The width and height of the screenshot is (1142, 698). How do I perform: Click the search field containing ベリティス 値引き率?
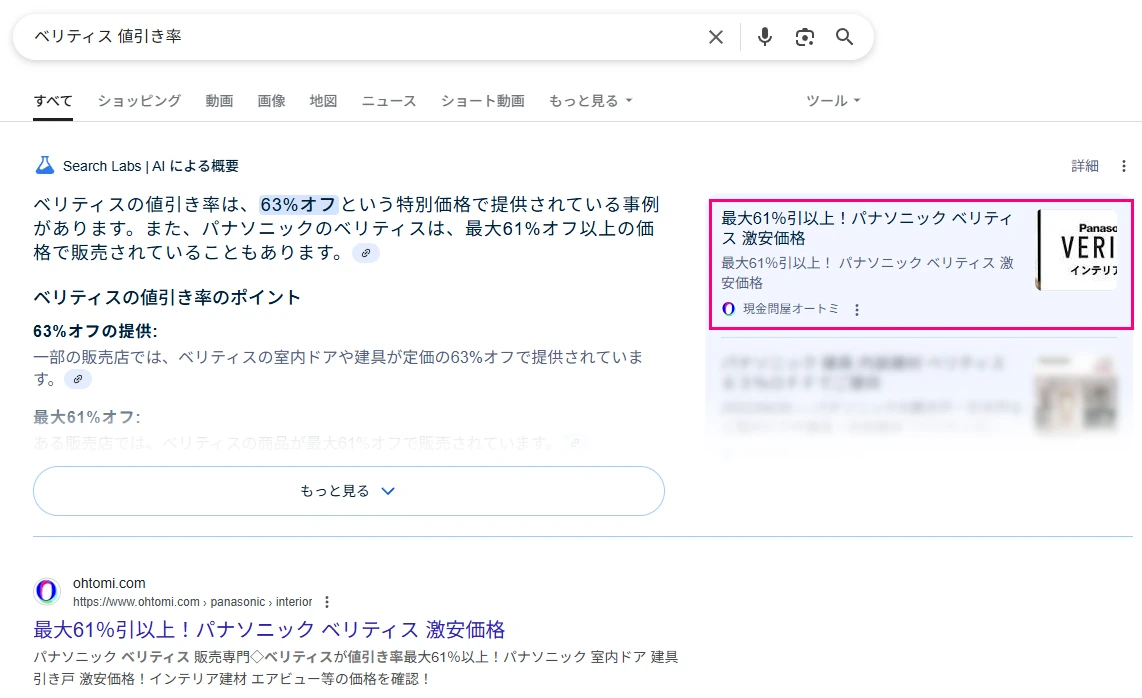pyautogui.click(x=364, y=36)
